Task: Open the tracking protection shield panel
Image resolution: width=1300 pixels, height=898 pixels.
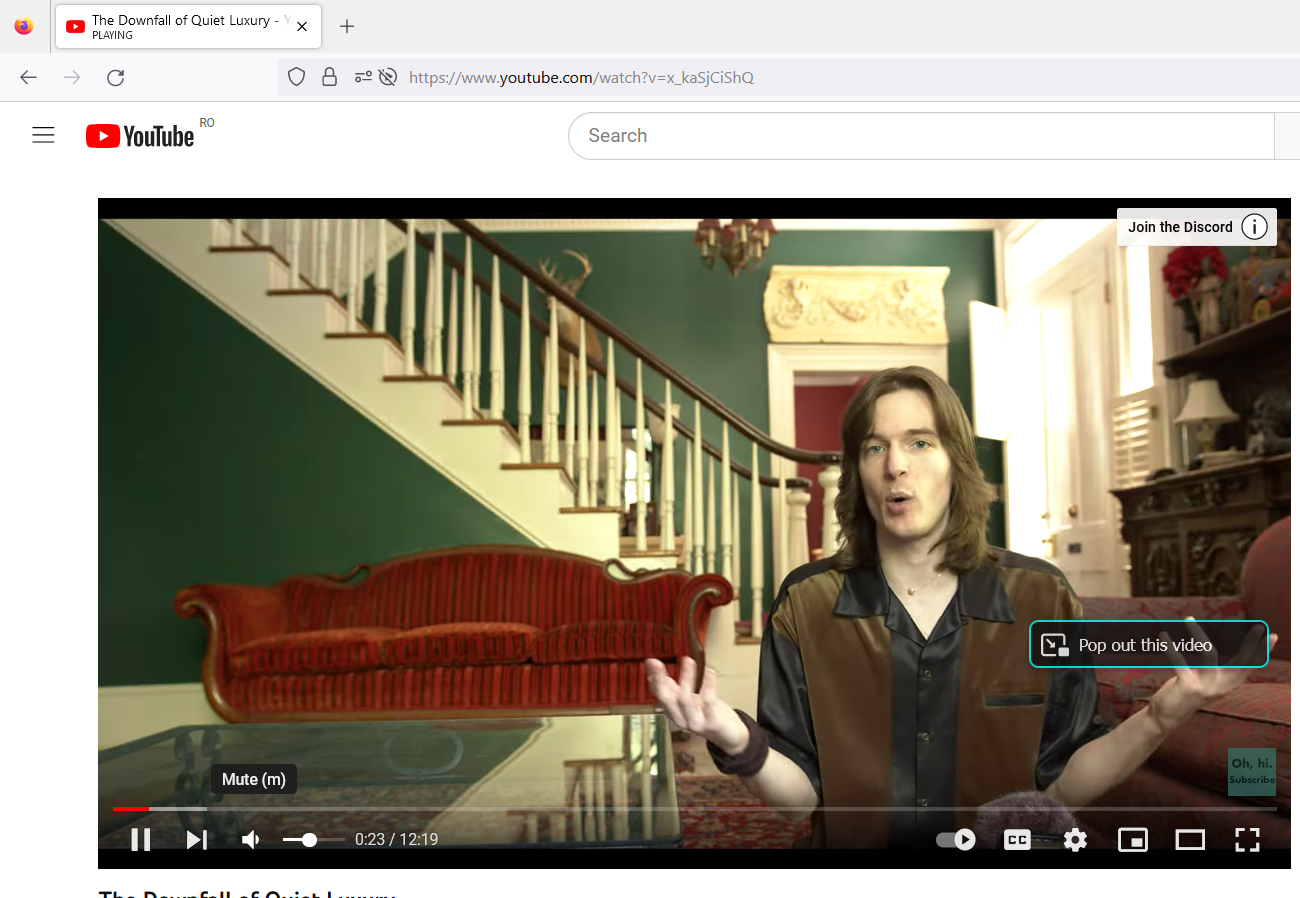Action: pyautogui.click(x=296, y=77)
